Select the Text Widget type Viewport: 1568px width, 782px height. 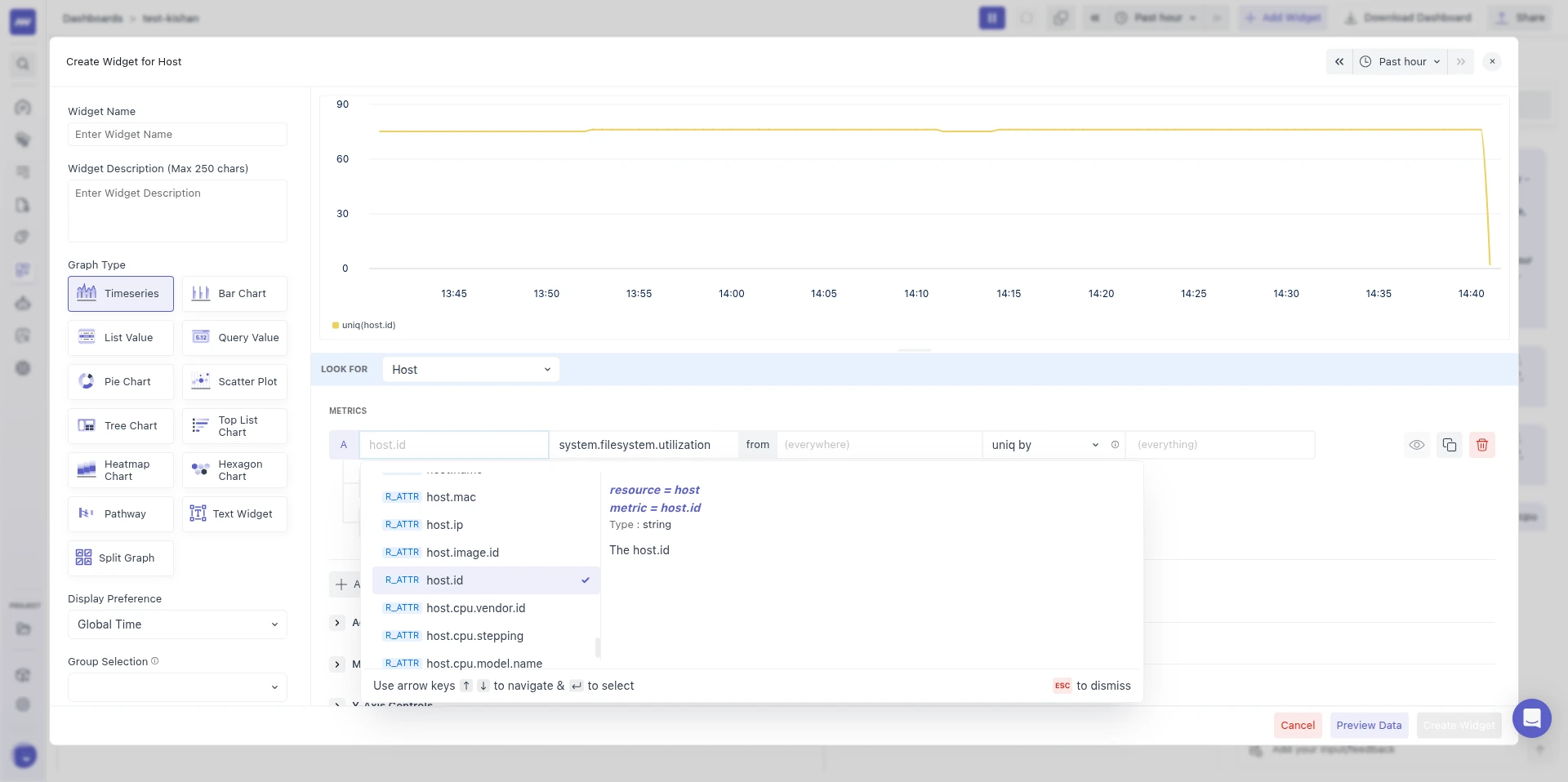point(234,514)
